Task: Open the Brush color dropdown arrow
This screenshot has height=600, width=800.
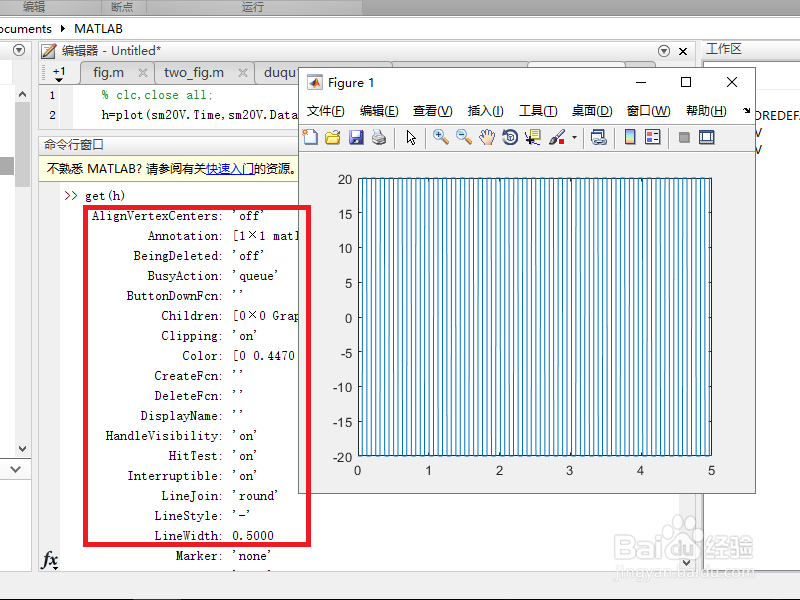Action: [574, 137]
